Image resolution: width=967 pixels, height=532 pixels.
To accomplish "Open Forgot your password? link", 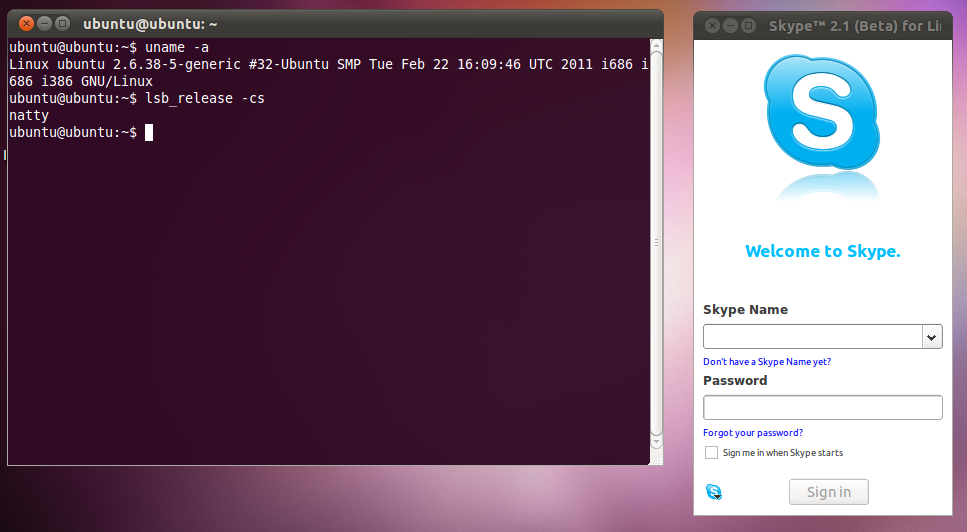I will [x=753, y=433].
